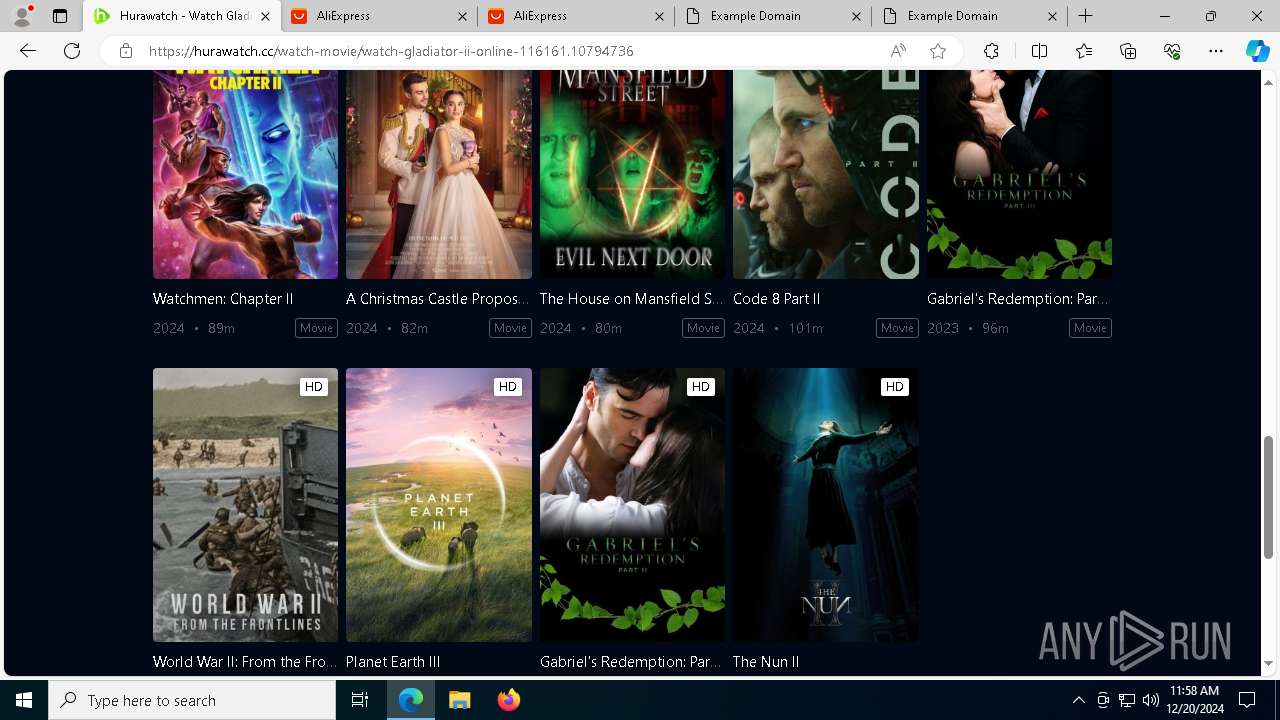1280x720 pixels.
Task: Open split screen icon
Action: [x=1039, y=51]
